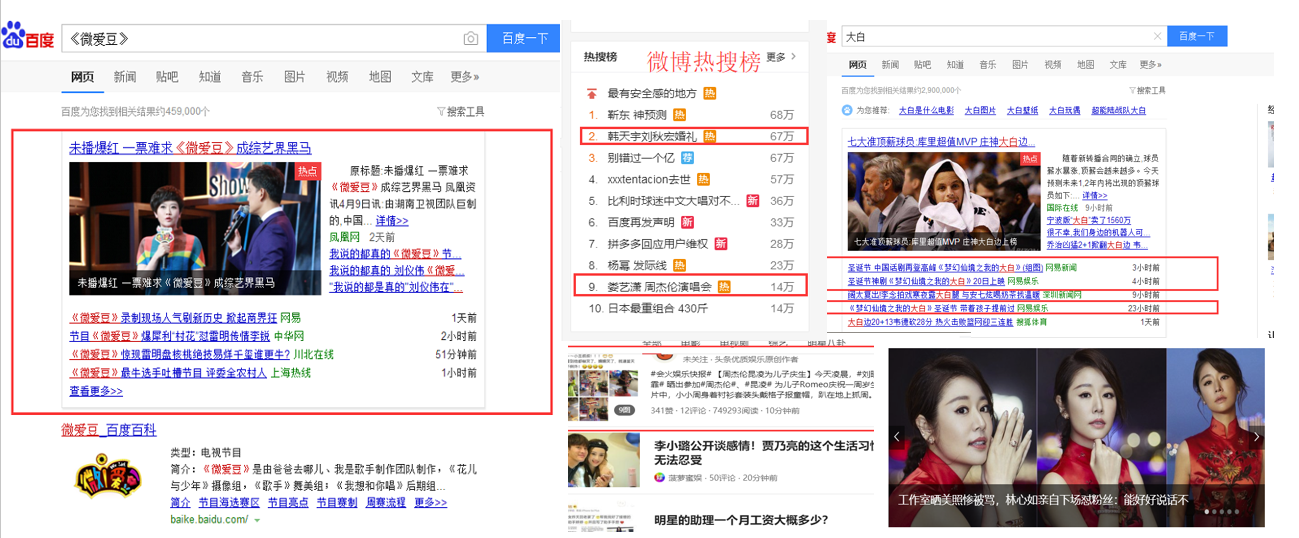The width and height of the screenshot is (1299, 538).
Task: Switch to the 视频 tab in the 微爱豆 search window
Action: [337, 76]
